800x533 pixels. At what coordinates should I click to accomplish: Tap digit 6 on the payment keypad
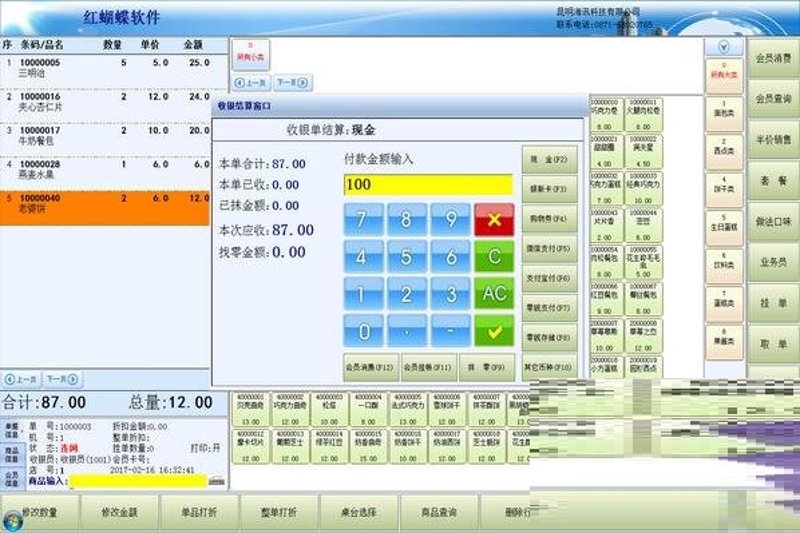[451, 257]
